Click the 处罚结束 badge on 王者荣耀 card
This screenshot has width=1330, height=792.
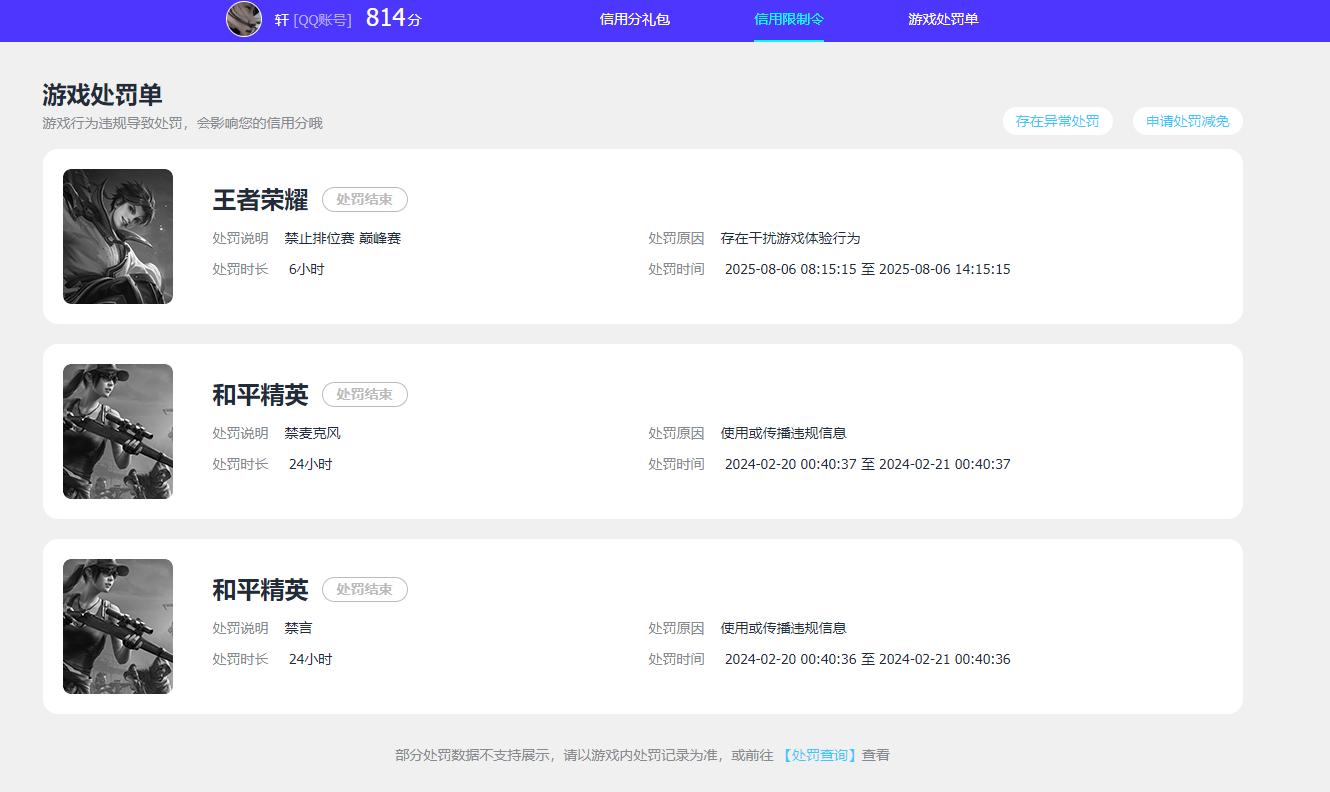pos(364,199)
